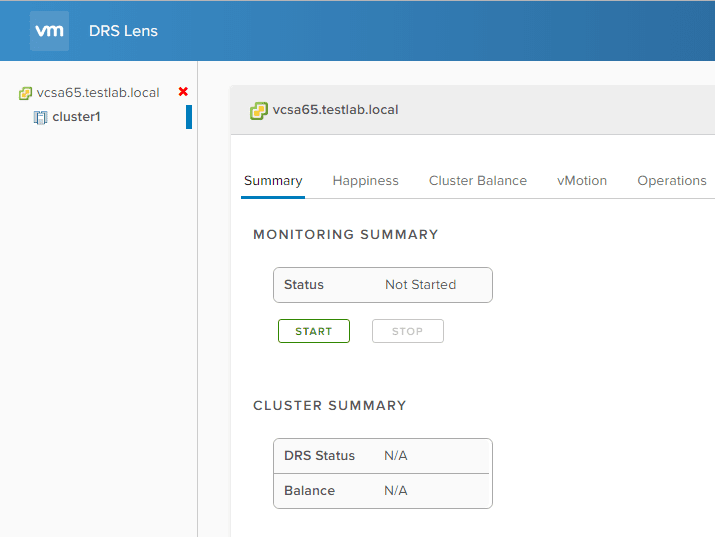Click the VMware "vm" logo icon

pyautogui.click(x=49, y=31)
